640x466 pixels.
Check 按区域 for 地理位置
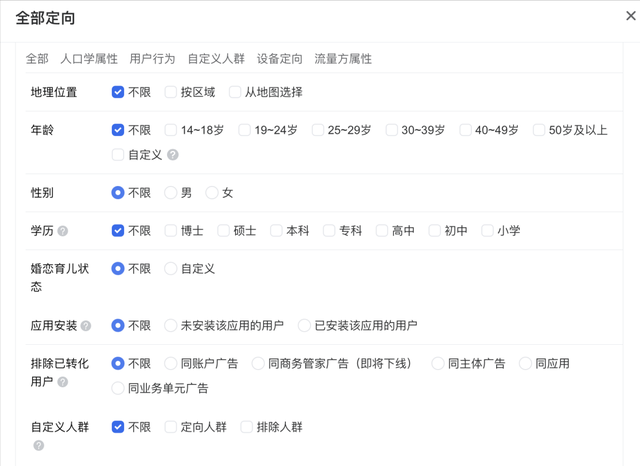[x=171, y=92]
